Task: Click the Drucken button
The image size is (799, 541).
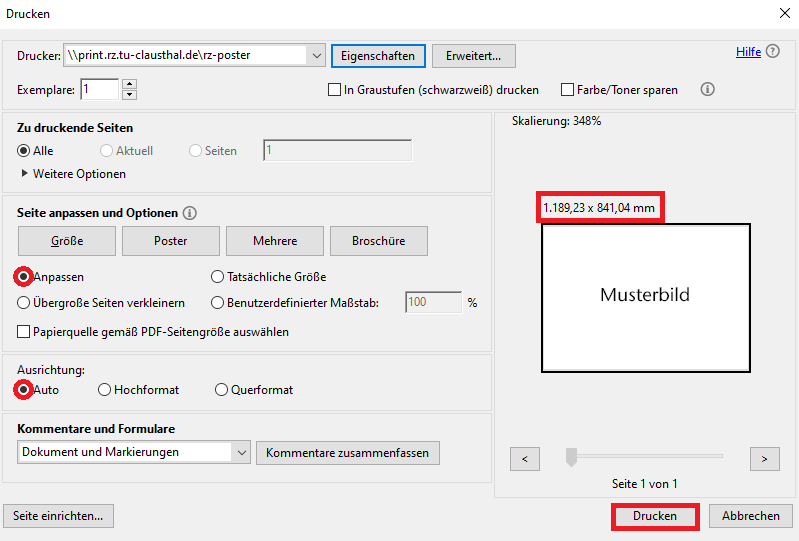Action: pyautogui.click(x=654, y=516)
